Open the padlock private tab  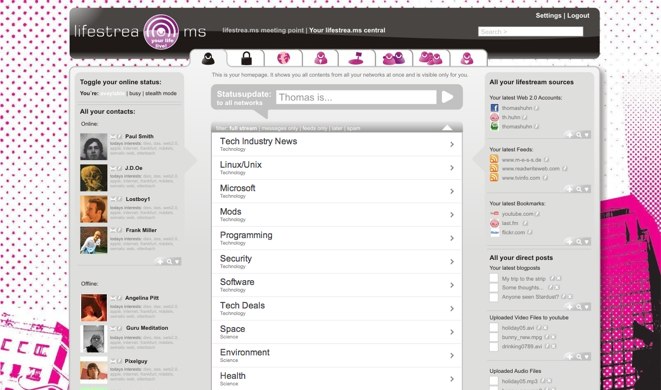[x=246, y=58]
